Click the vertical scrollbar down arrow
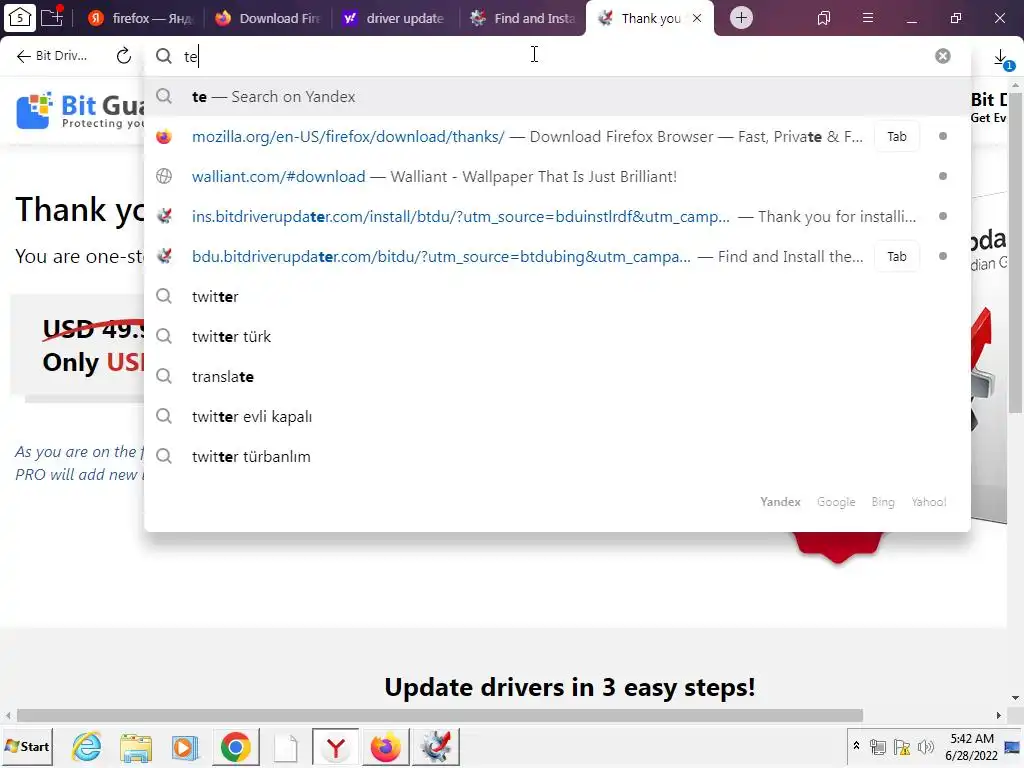The image size is (1024, 768). pyautogui.click(x=1015, y=698)
